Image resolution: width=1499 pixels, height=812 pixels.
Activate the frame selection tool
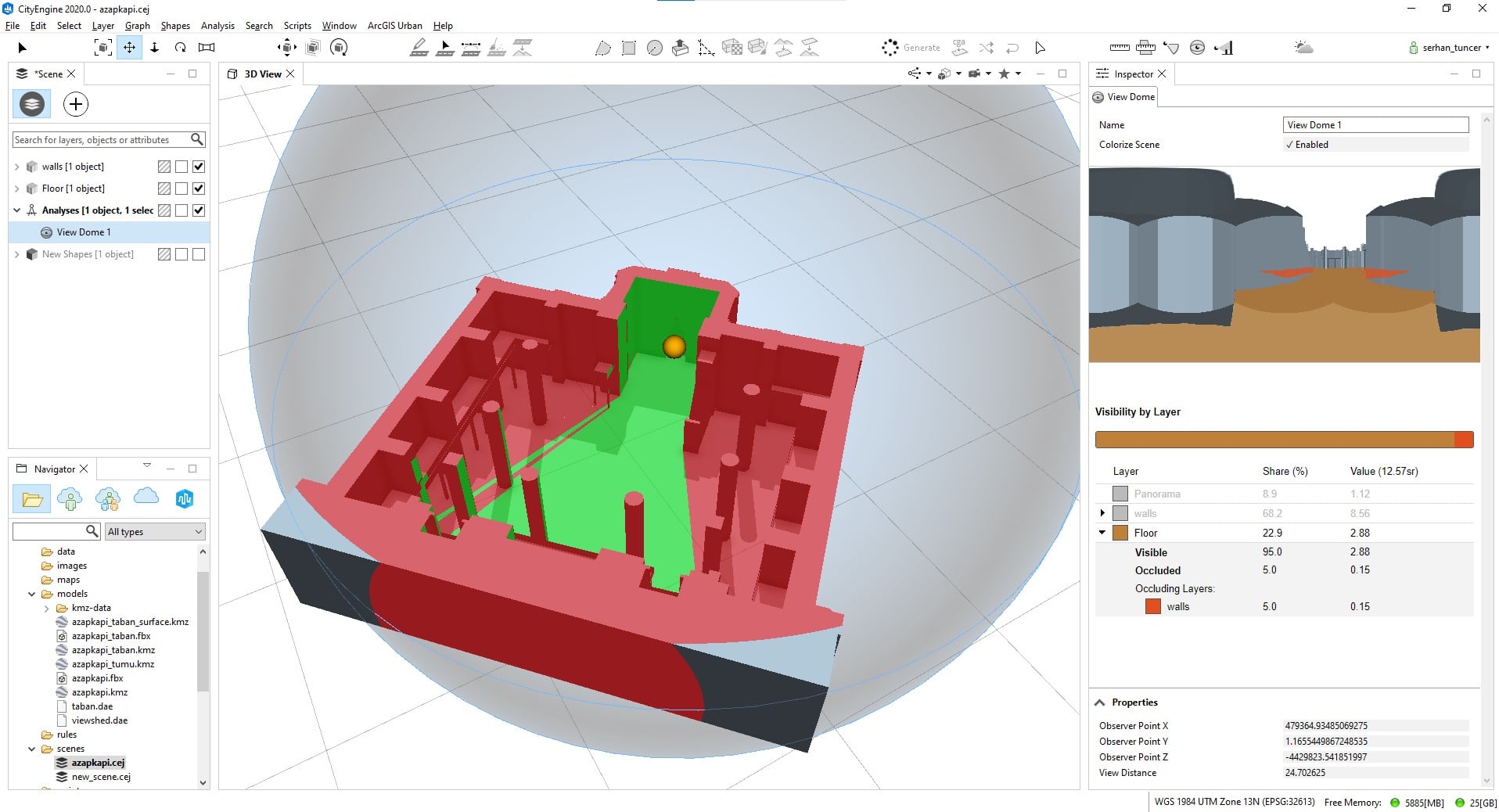[x=102, y=48]
